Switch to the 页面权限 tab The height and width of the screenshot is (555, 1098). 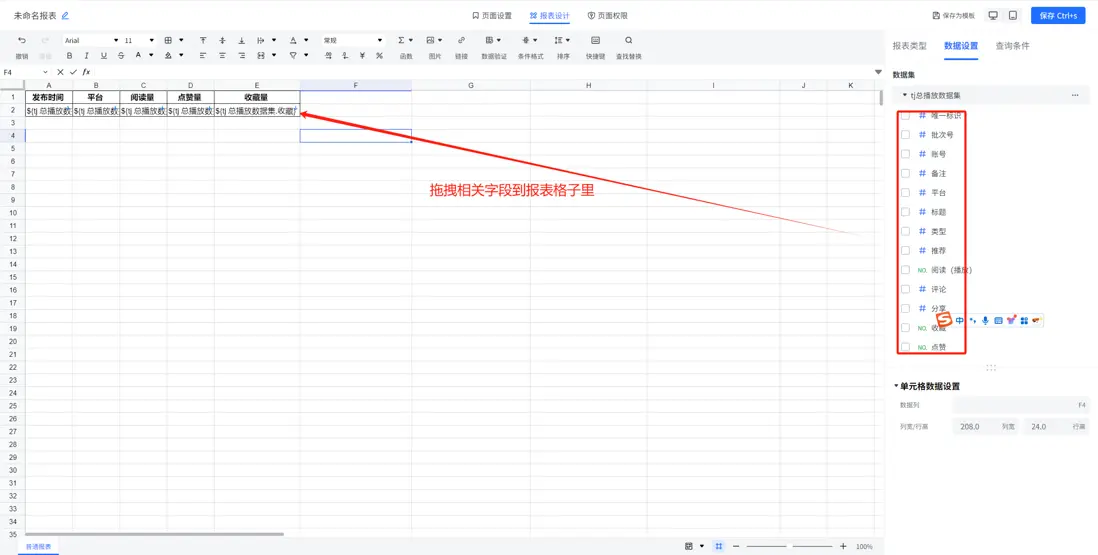[x=607, y=15]
